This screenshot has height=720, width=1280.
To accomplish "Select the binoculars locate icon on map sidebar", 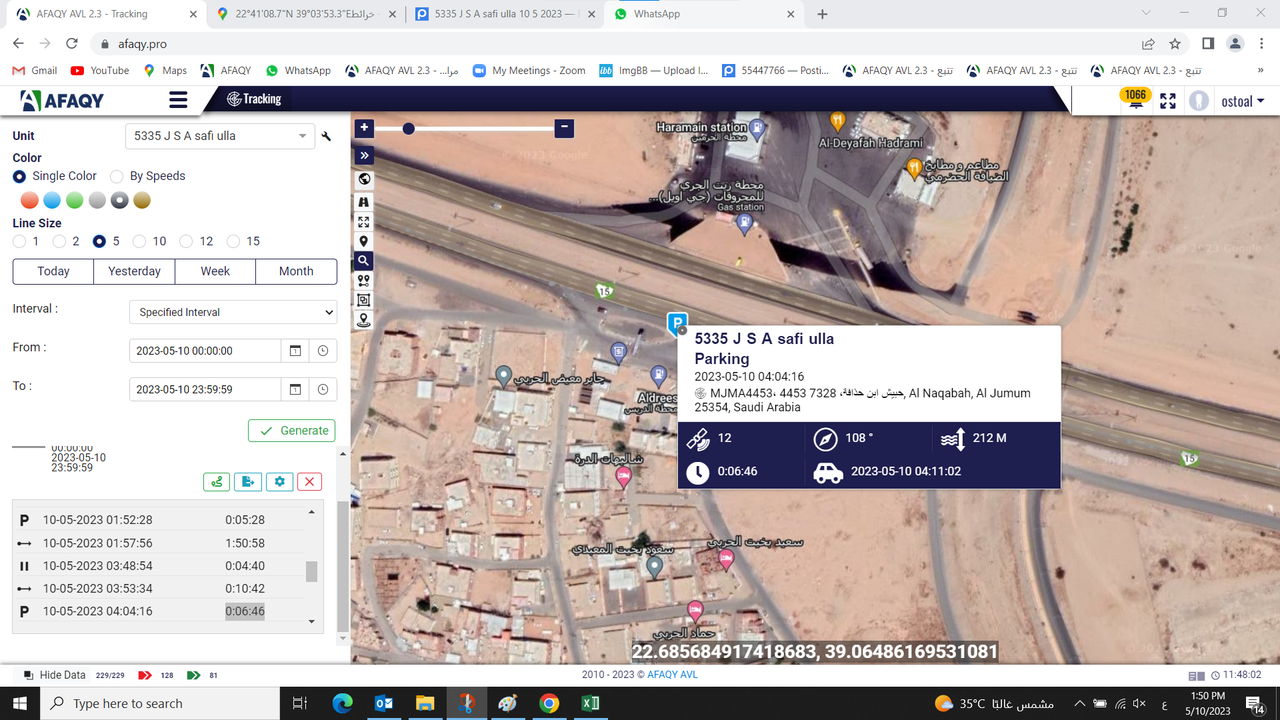I will click(x=363, y=201).
